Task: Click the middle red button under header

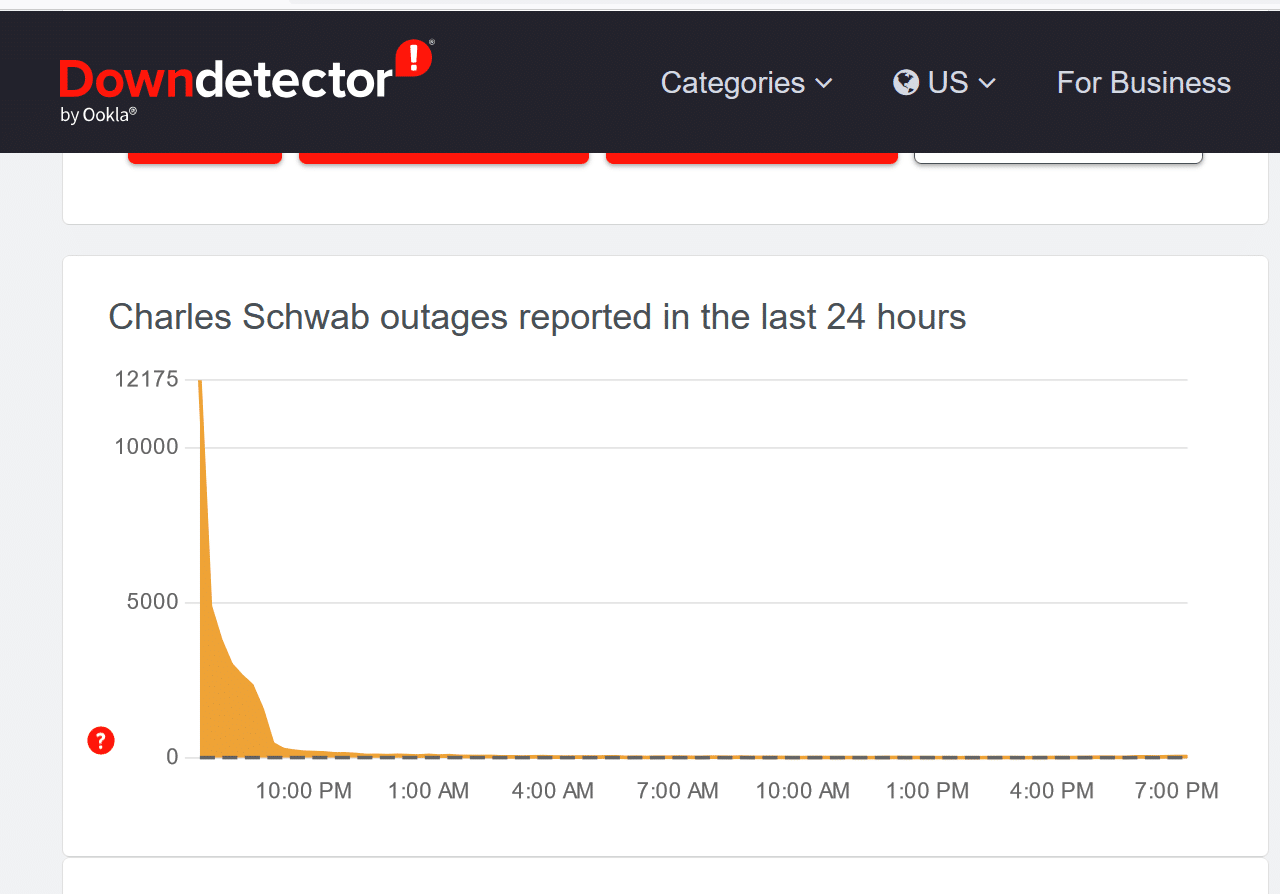Action: (x=444, y=157)
